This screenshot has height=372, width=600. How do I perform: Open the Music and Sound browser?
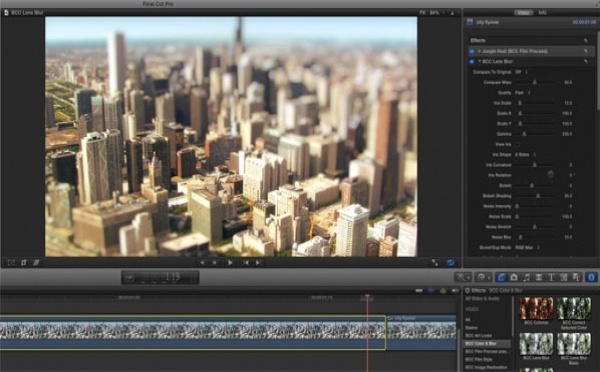(x=527, y=277)
